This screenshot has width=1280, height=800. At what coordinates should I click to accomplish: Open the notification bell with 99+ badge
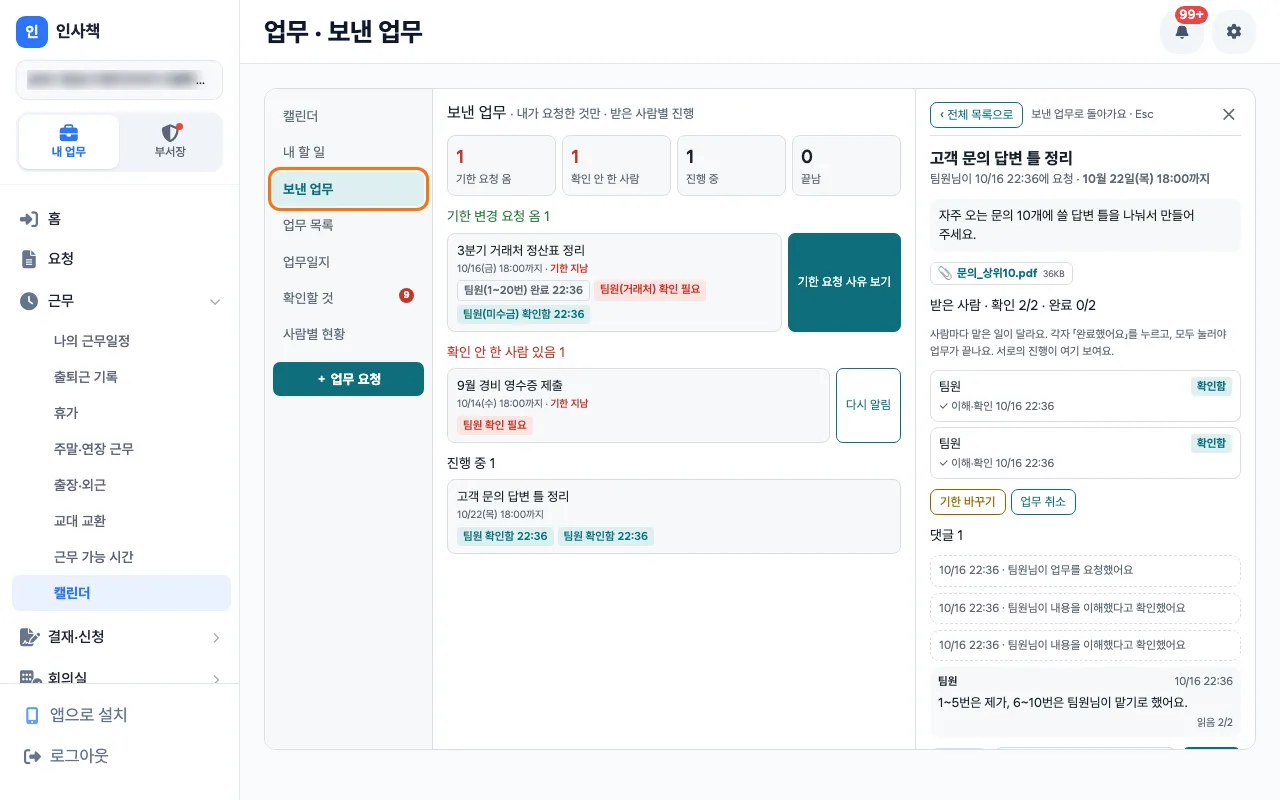tap(1182, 32)
